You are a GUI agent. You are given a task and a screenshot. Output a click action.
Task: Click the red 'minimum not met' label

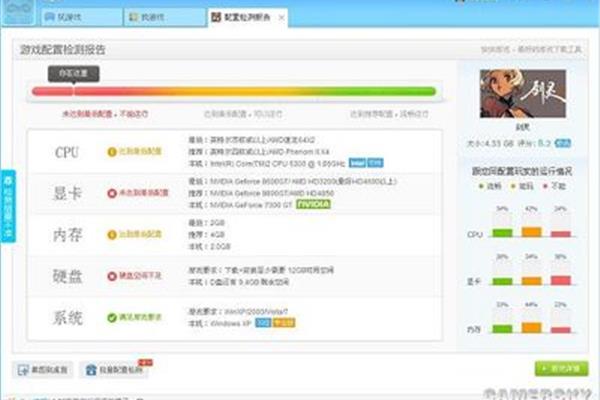[x=105, y=114]
